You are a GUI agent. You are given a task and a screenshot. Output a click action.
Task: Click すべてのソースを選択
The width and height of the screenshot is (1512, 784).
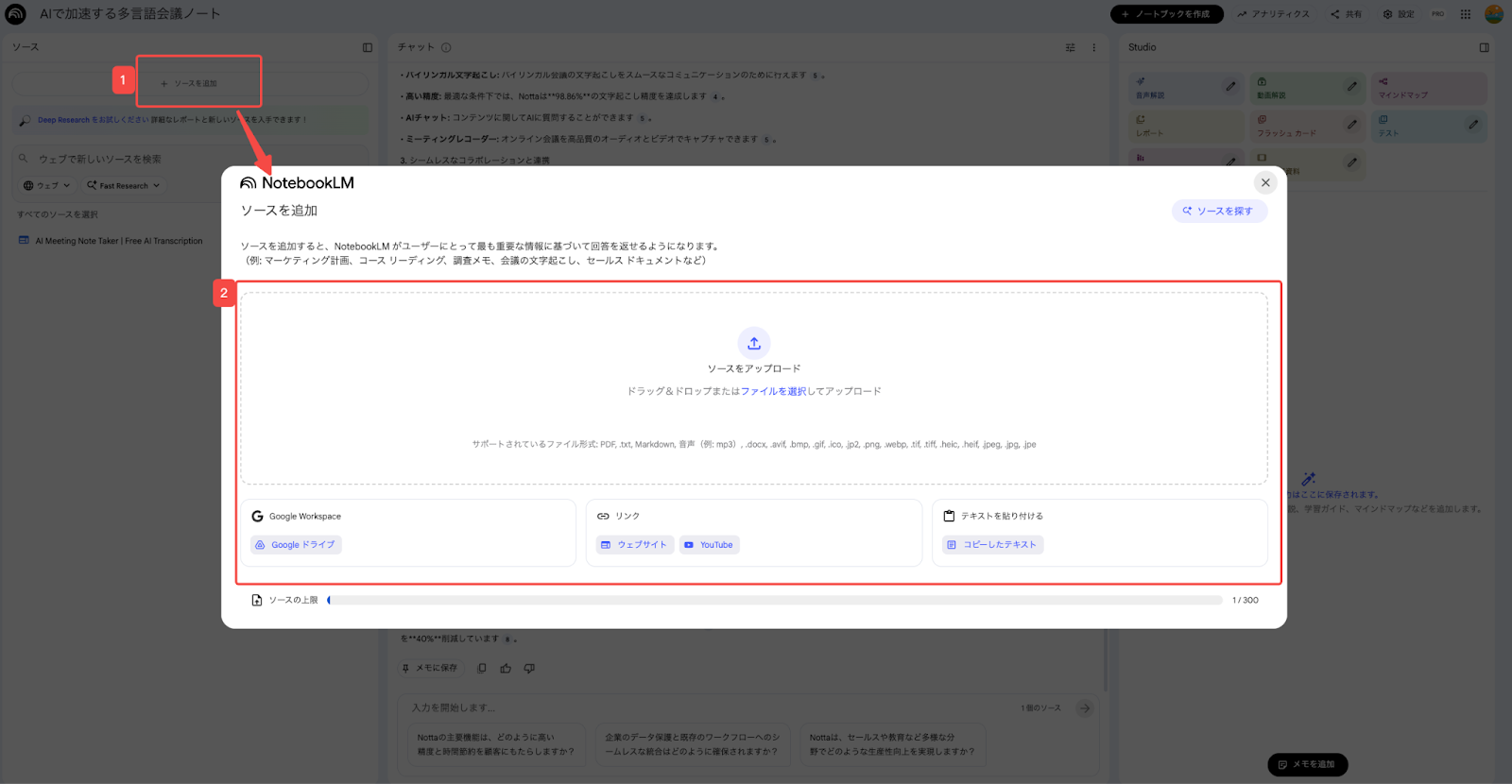(x=57, y=214)
